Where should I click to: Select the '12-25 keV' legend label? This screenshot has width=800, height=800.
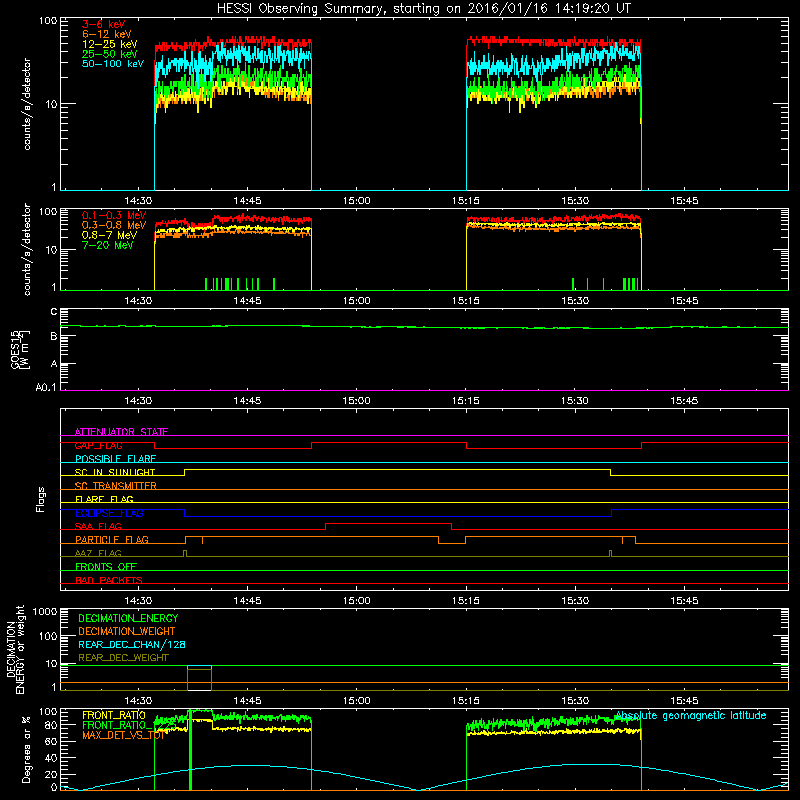point(110,44)
